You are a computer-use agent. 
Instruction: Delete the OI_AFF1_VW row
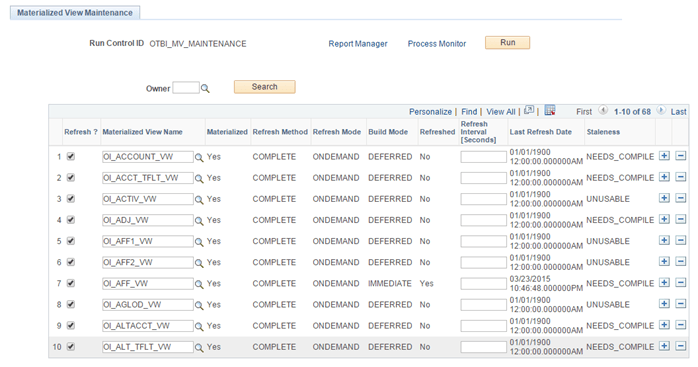click(x=681, y=241)
